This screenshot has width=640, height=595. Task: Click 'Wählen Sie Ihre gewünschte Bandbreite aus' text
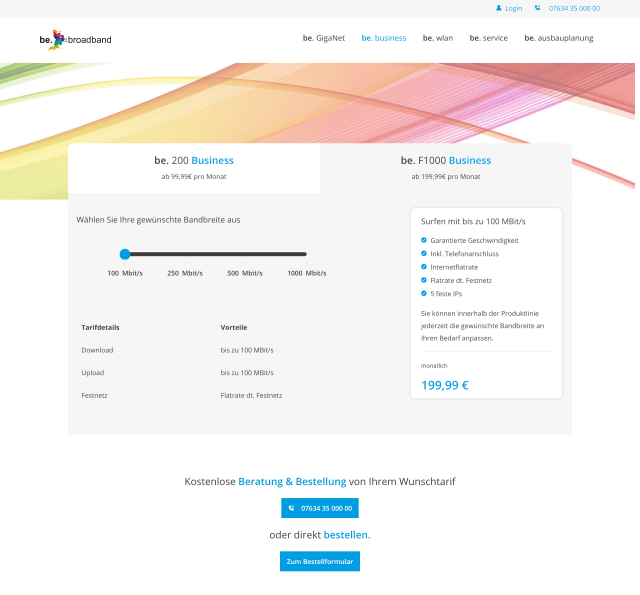click(158, 220)
